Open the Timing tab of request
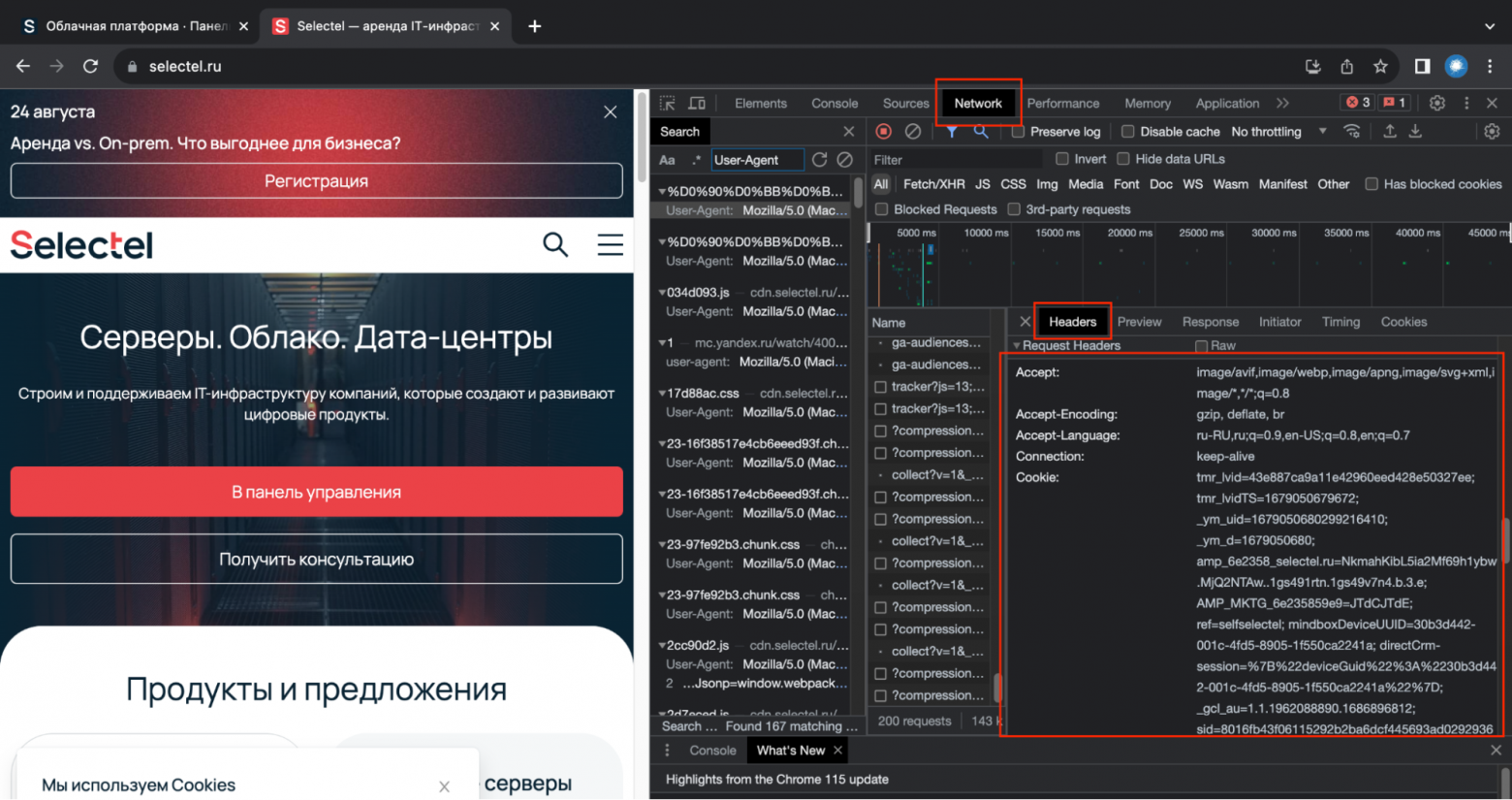Screen dimensions: 1512x800 click(1340, 322)
